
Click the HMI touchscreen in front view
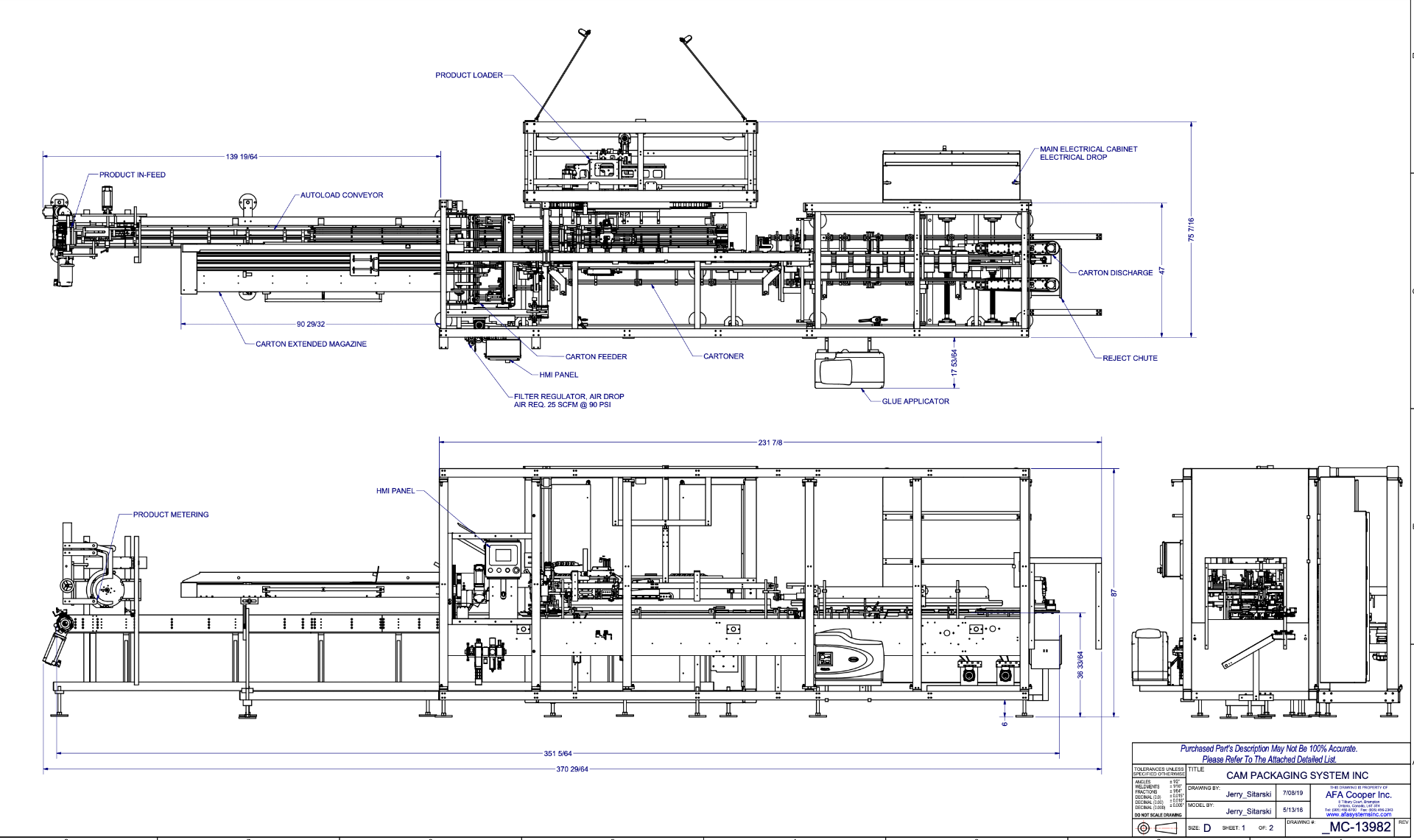pyautogui.click(x=503, y=554)
